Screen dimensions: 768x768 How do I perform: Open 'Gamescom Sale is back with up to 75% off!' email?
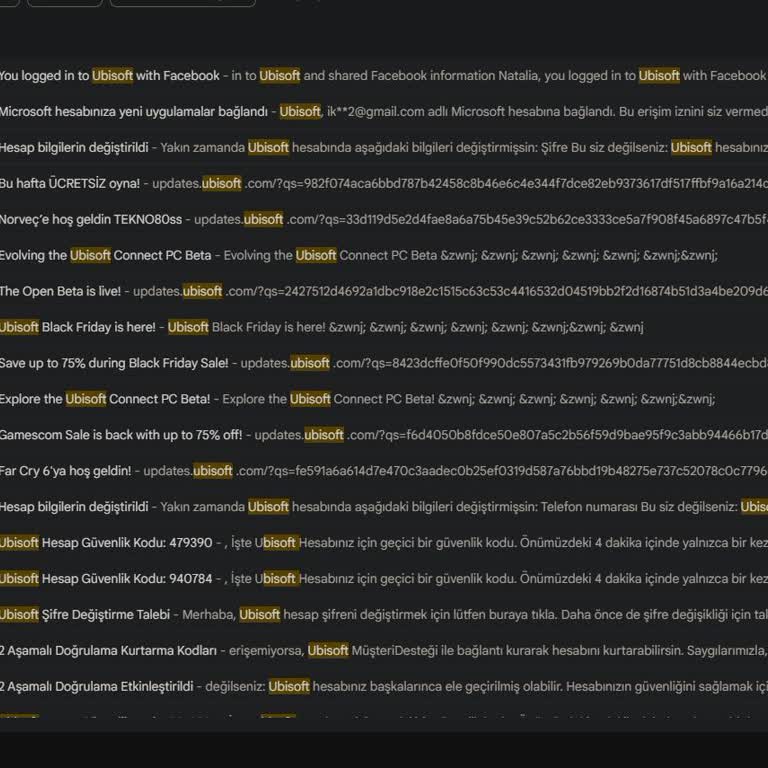[x=384, y=434]
